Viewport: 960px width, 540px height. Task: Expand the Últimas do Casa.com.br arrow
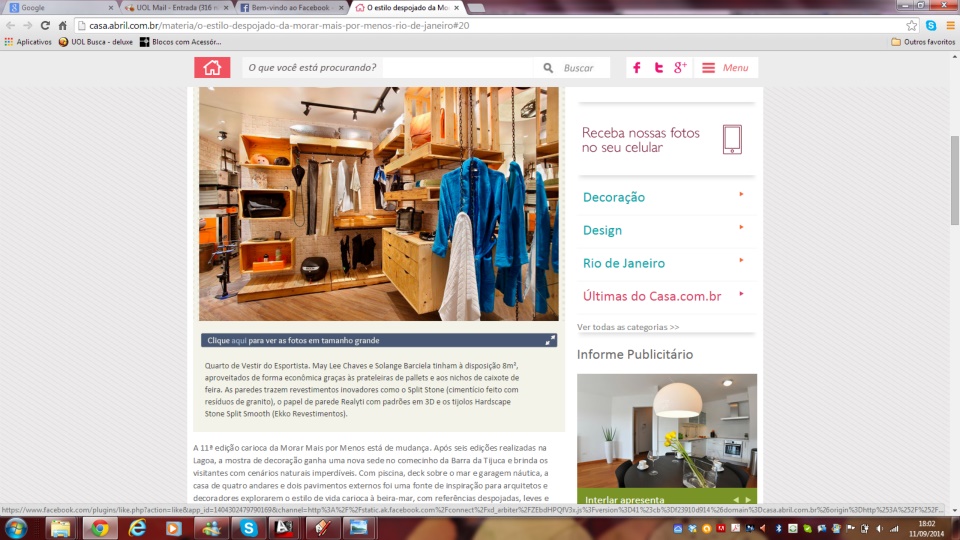[x=741, y=294]
